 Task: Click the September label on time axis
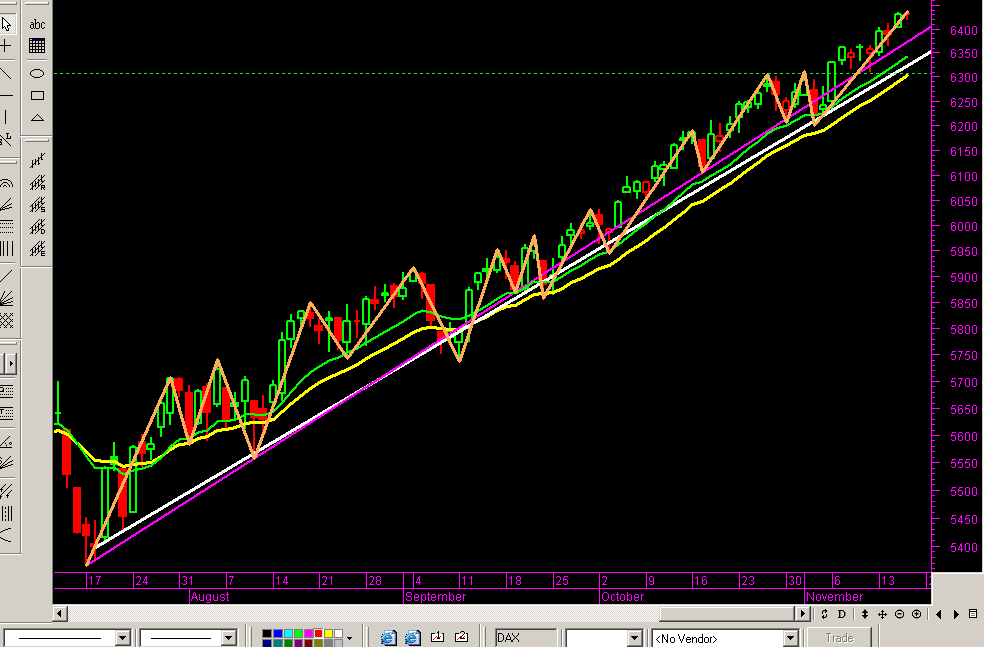tap(436, 596)
